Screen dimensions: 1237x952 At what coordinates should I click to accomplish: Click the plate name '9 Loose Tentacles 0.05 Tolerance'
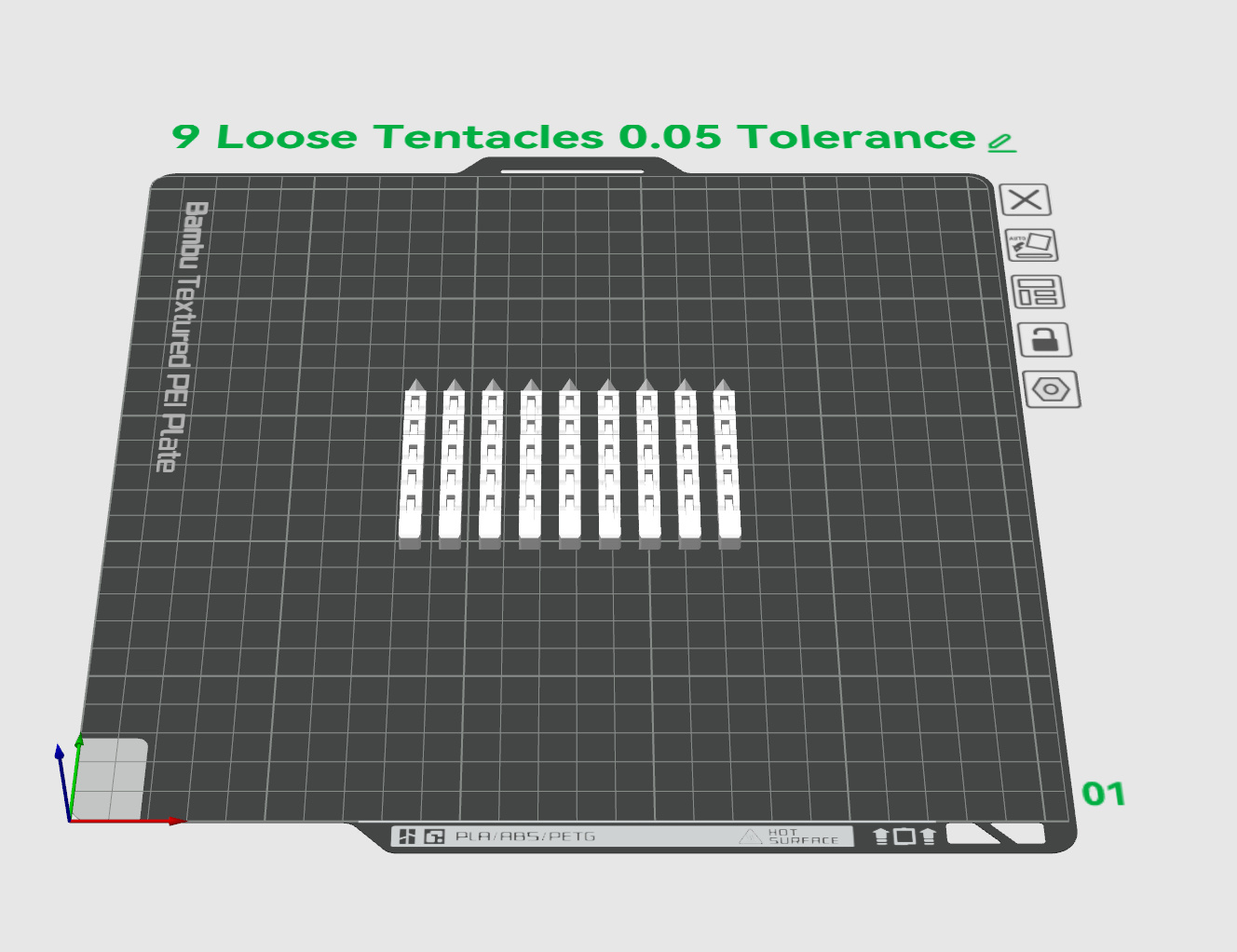pyautogui.click(x=574, y=137)
